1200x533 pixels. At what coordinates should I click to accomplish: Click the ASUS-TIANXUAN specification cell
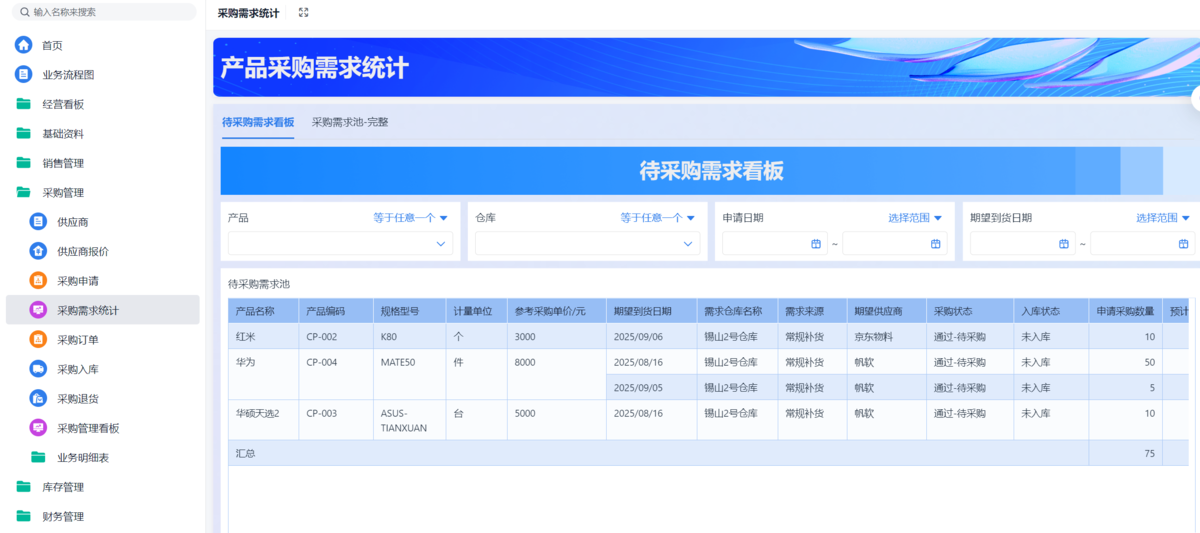click(410, 420)
